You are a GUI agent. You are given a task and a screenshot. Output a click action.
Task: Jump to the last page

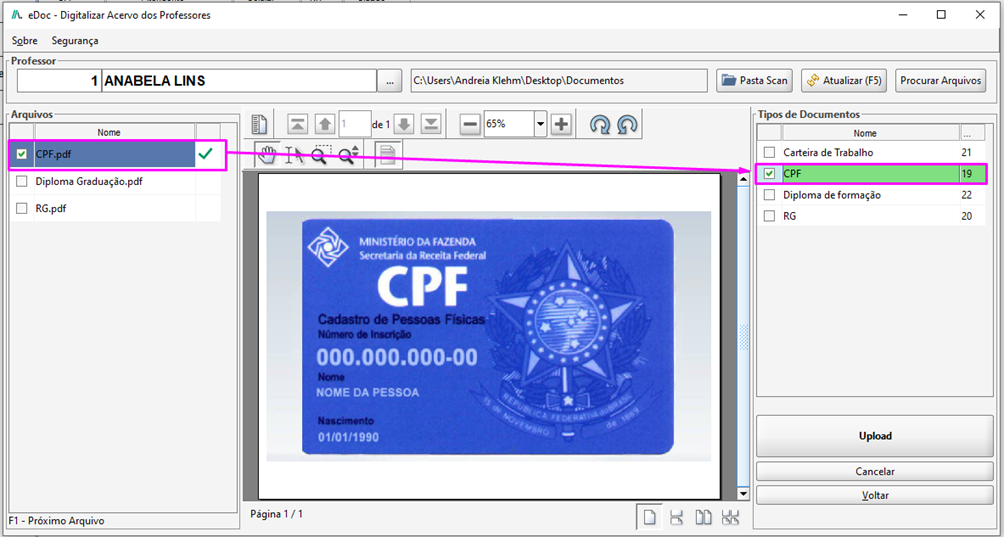pos(432,124)
